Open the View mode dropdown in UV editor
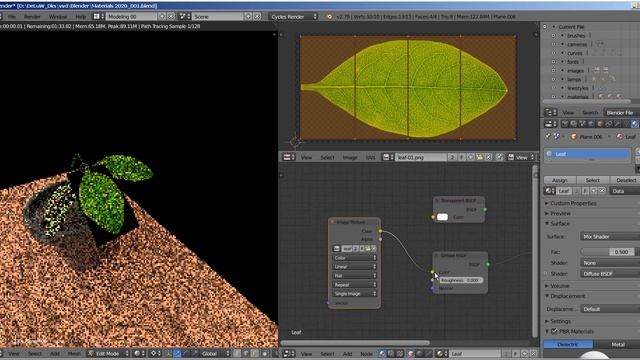Viewport: 640px width, 360px height. pos(521,157)
